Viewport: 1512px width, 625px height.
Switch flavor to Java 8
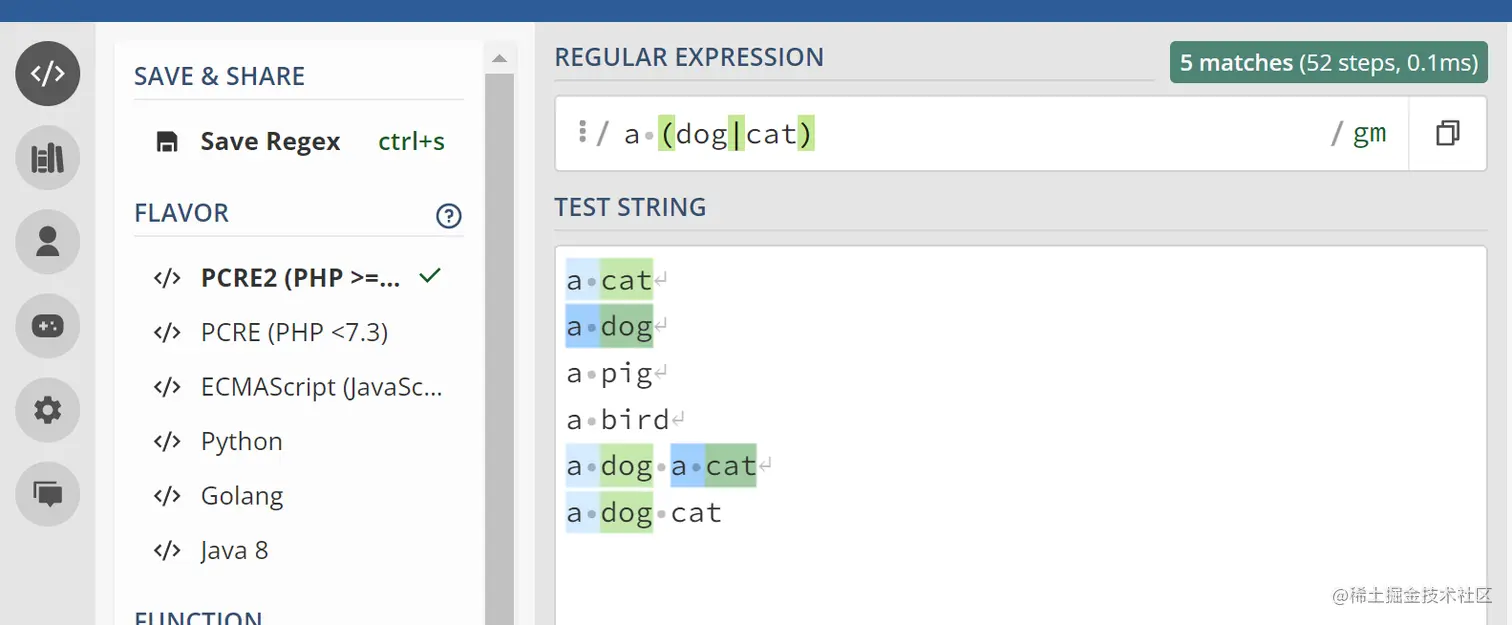[x=234, y=550]
